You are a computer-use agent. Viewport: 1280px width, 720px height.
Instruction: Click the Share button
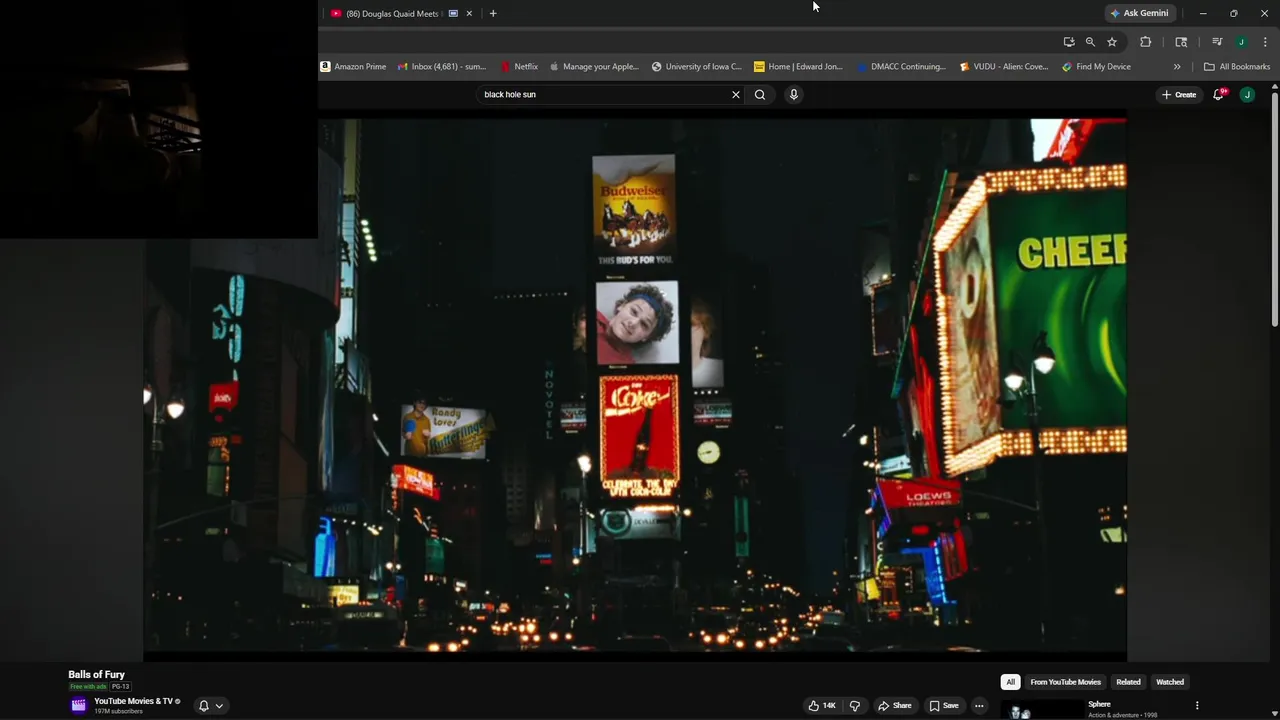[895, 706]
